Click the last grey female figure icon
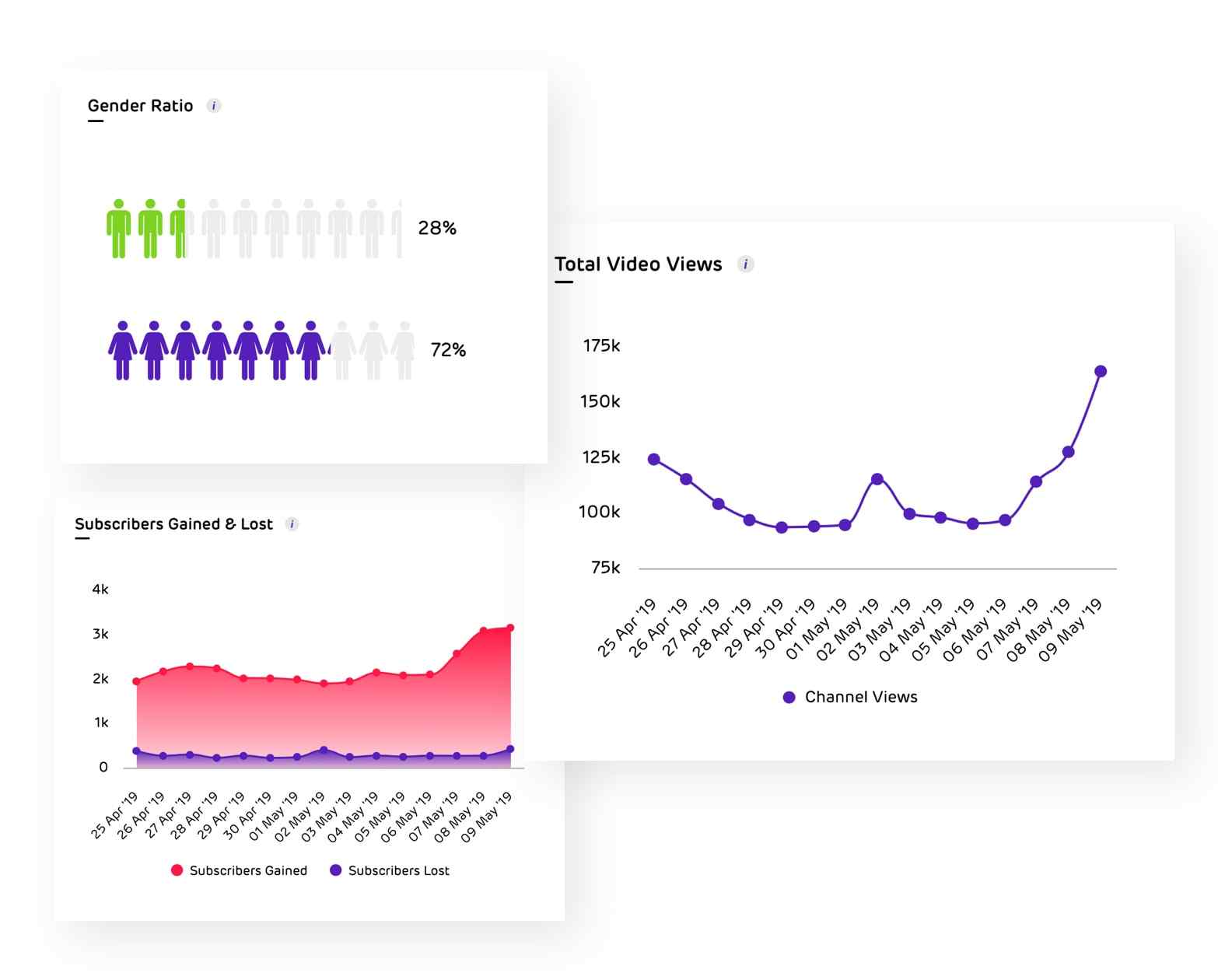This screenshot has height=980, width=1218. (404, 351)
